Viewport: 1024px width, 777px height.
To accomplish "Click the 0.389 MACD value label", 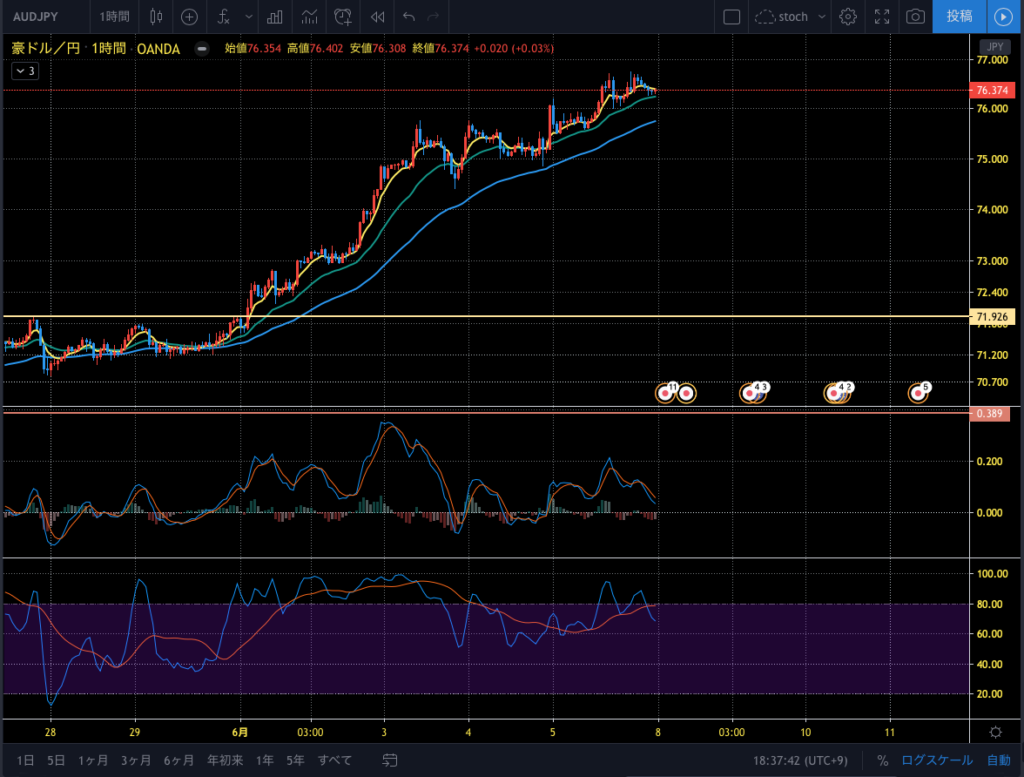I will pyautogui.click(x=989, y=413).
